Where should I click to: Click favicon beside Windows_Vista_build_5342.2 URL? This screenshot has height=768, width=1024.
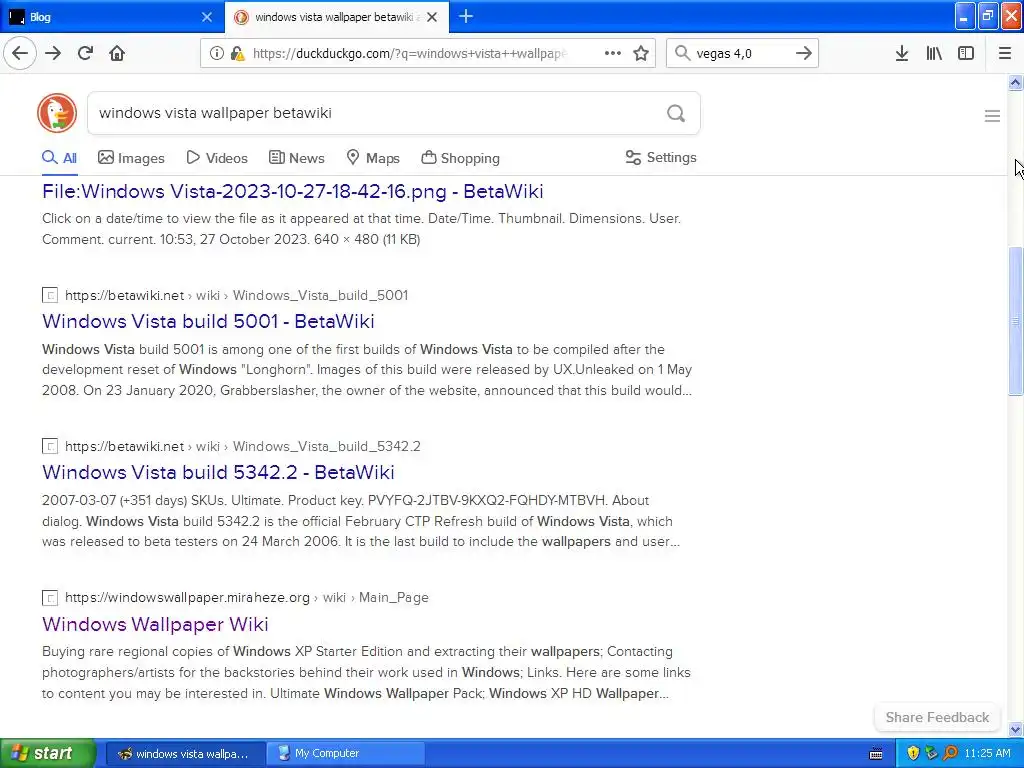click(50, 446)
